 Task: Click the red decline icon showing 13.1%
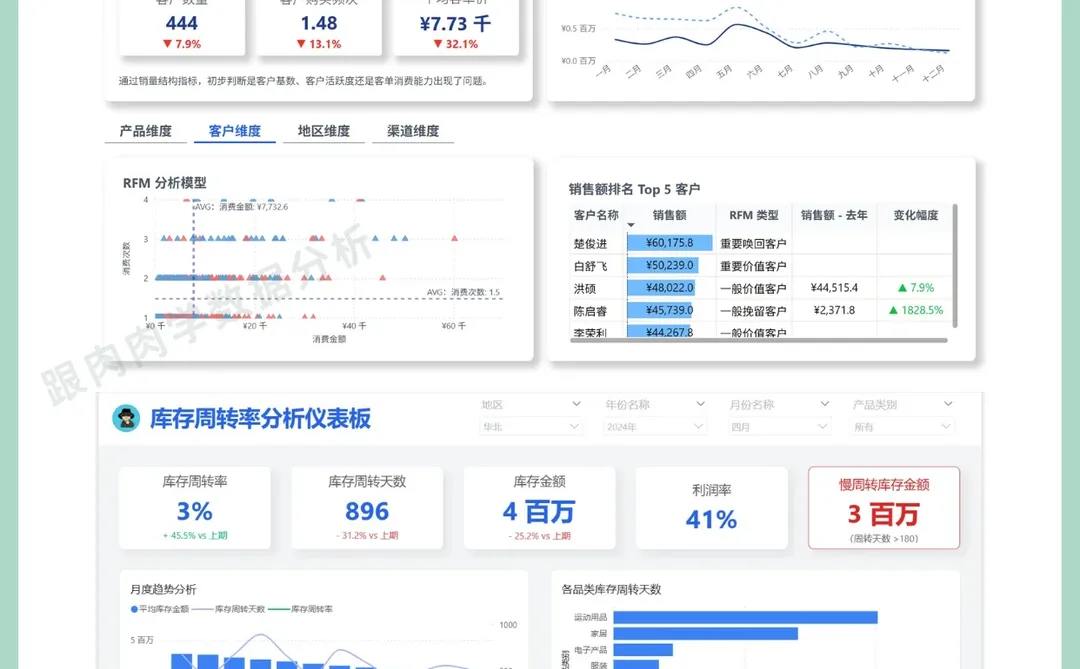[x=300, y=44]
